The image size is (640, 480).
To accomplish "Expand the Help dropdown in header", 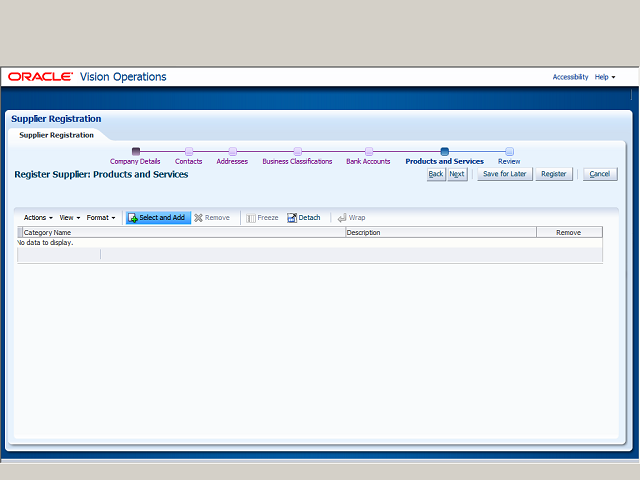I will tap(605, 77).
